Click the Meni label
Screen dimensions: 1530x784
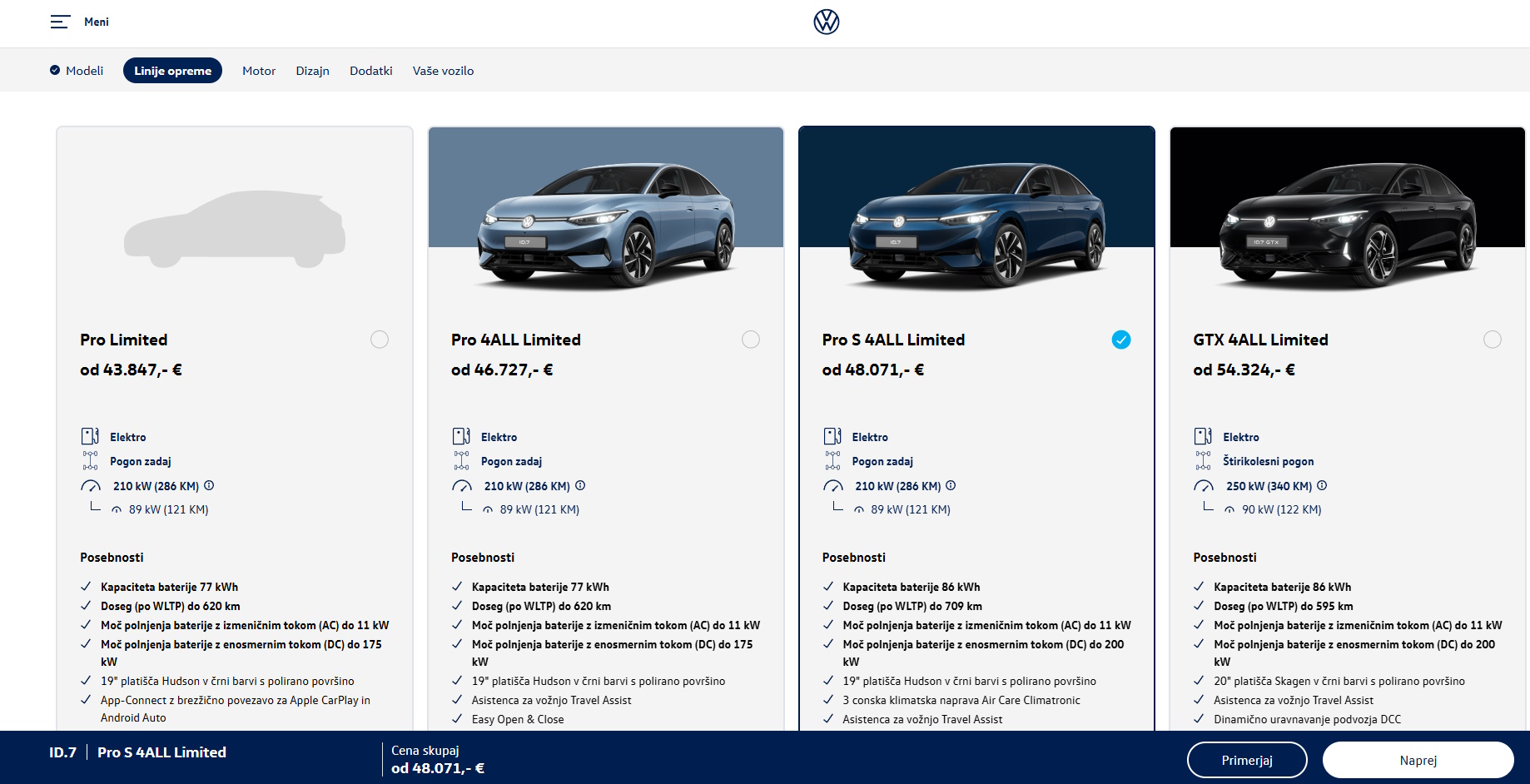pyautogui.click(x=97, y=22)
